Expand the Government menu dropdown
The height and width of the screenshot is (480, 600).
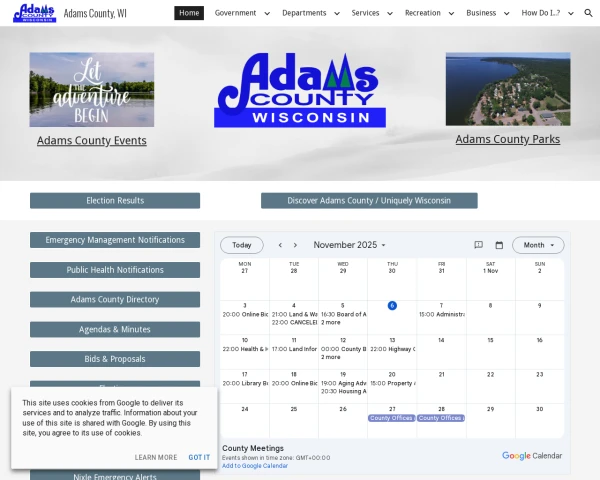[241, 13]
